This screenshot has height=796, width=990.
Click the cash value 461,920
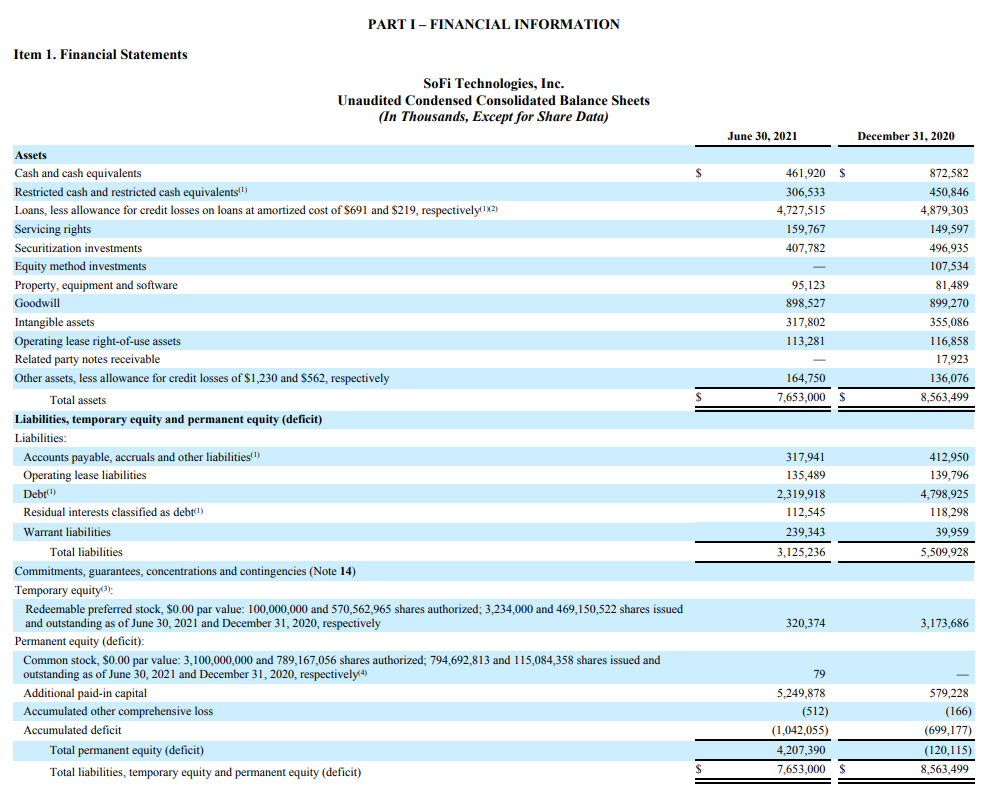(805, 173)
